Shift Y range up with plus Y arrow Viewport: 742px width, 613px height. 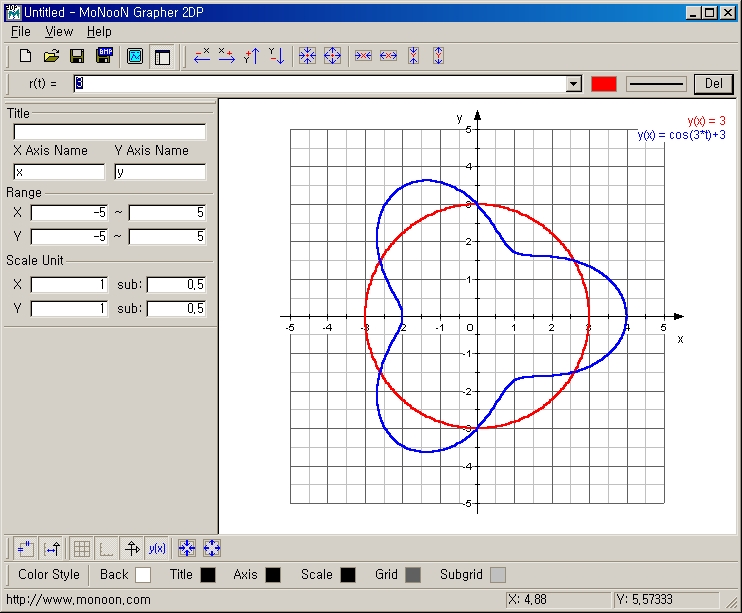pos(252,56)
